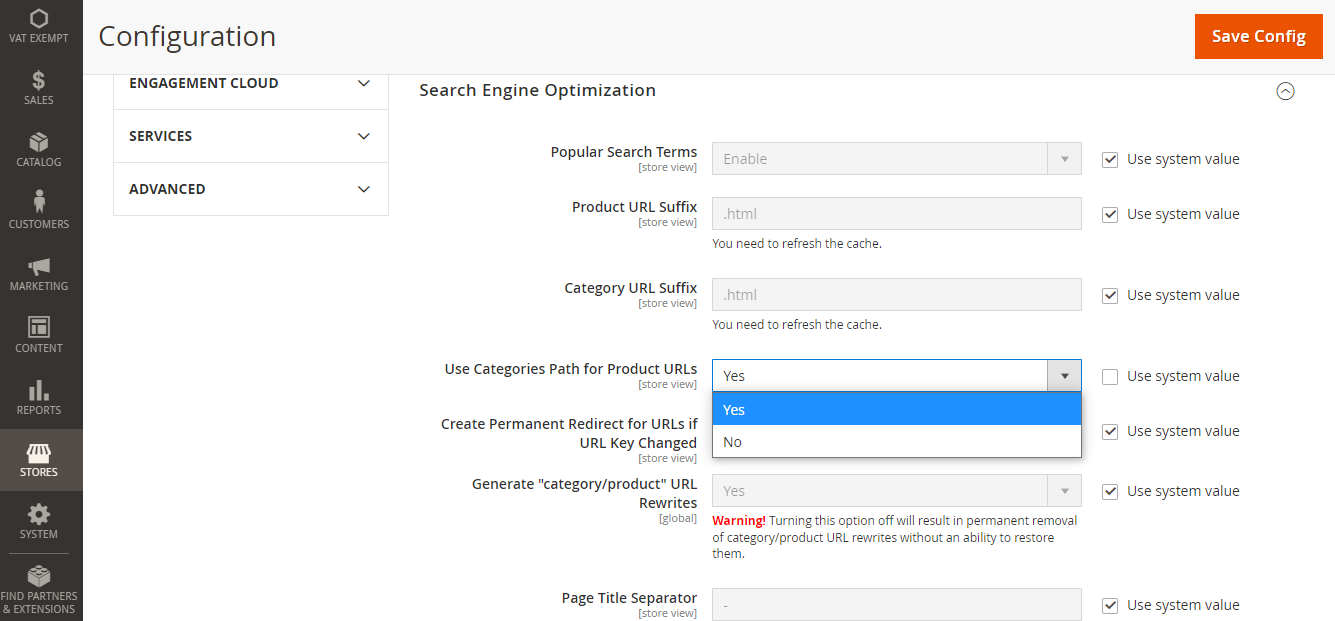The image size is (1335, 621).
Task: Click the Save Config button
Action: tap(1258, 37)
